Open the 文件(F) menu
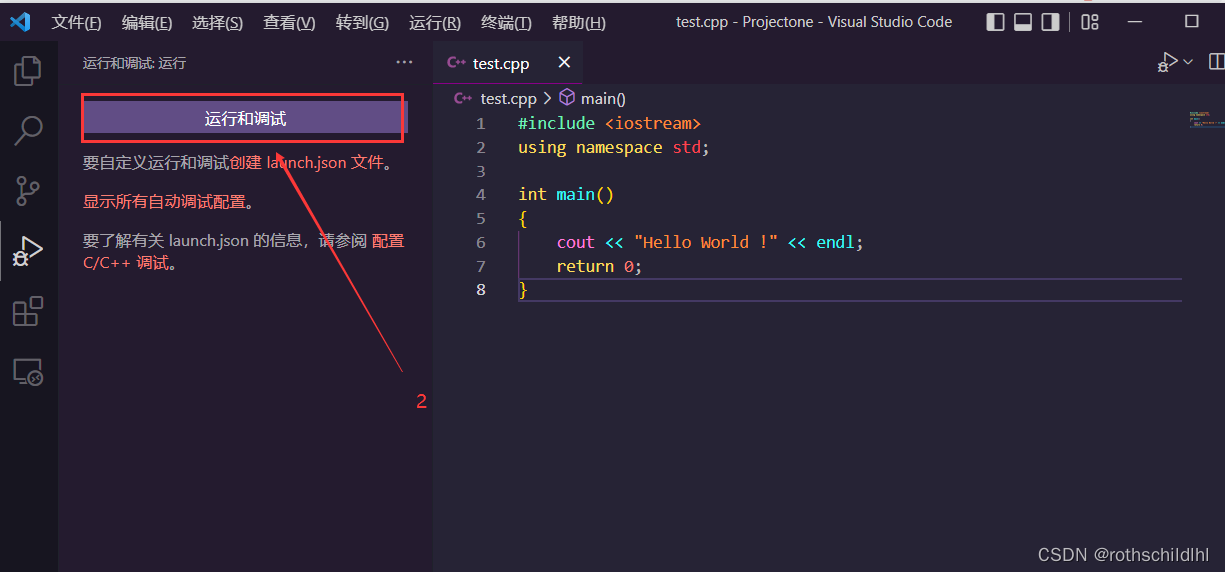The image size is (1225, 572). [x=76, y=22]
